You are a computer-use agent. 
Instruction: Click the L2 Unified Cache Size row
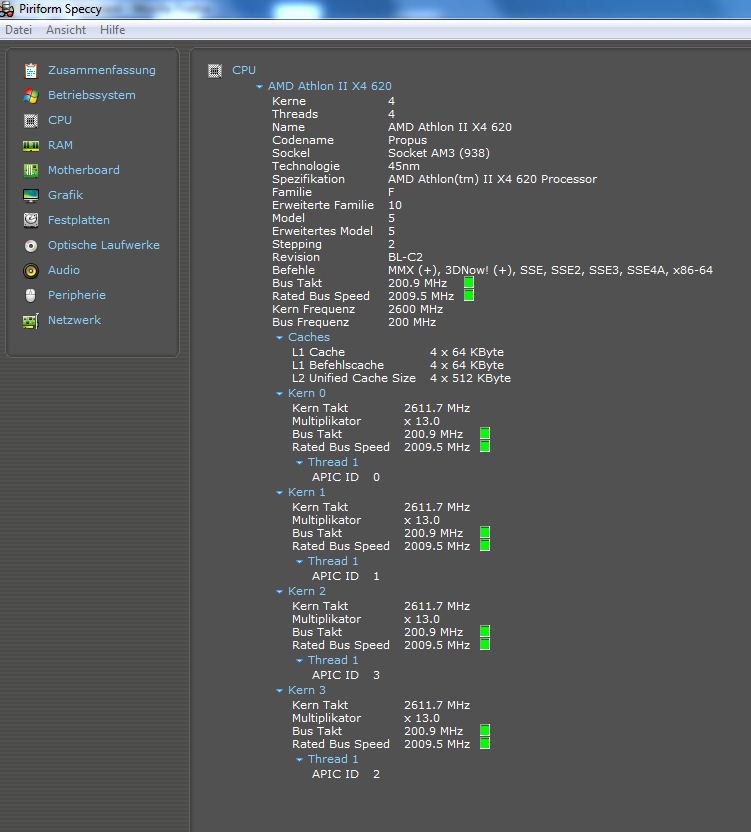(401, 378)
